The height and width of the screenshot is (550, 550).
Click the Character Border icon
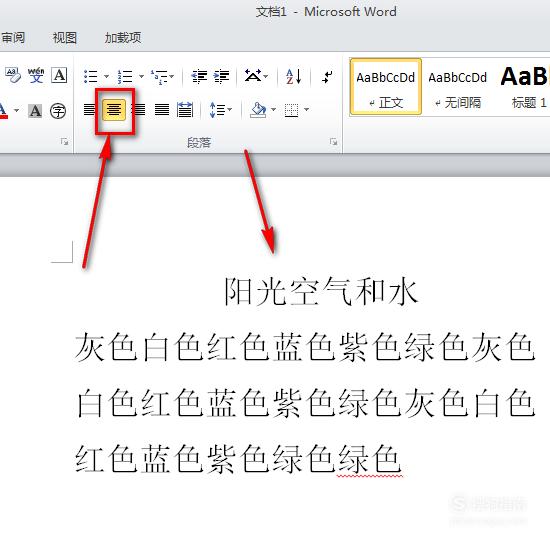[59, 75]
